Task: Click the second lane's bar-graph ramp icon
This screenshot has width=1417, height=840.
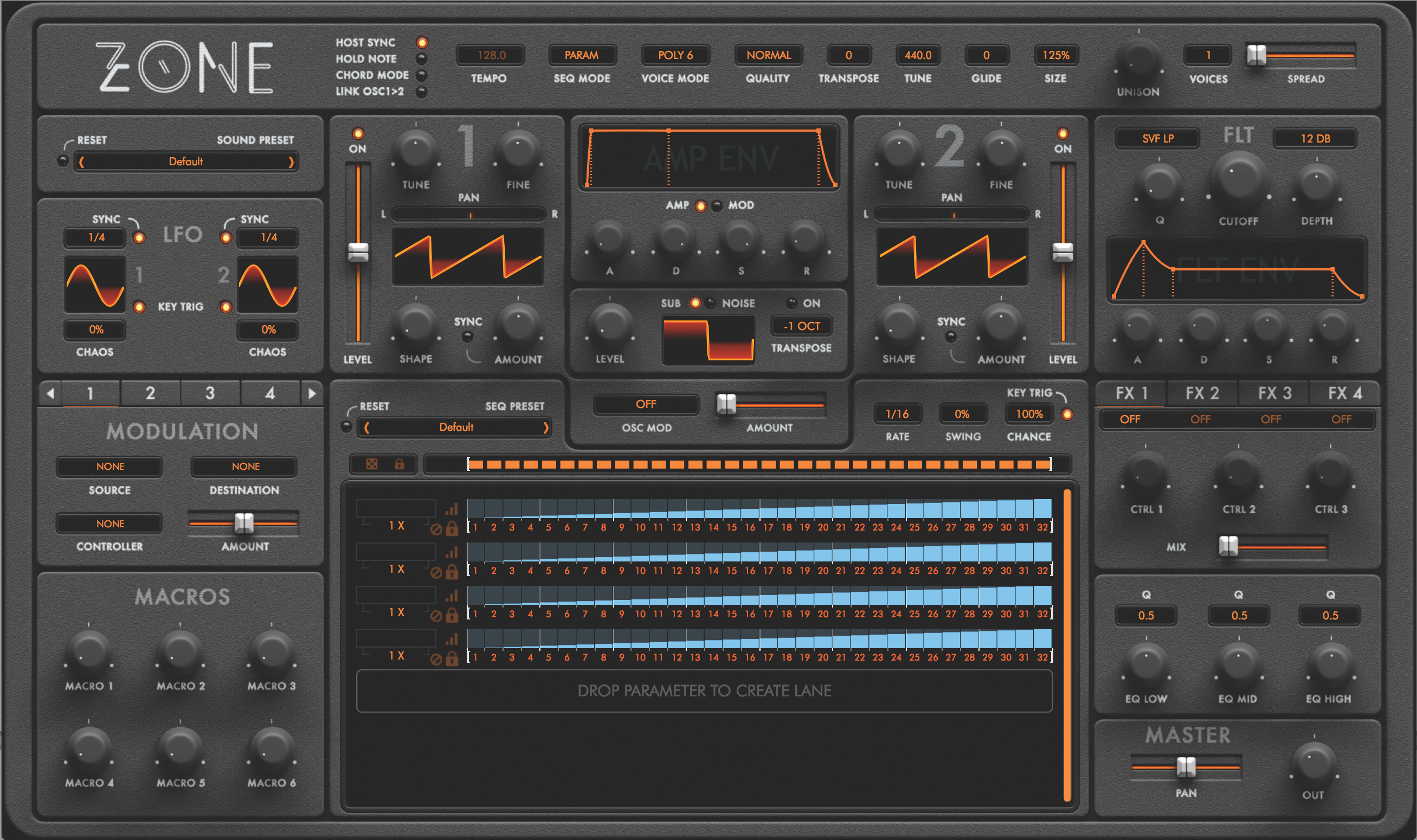Action: 451,552
